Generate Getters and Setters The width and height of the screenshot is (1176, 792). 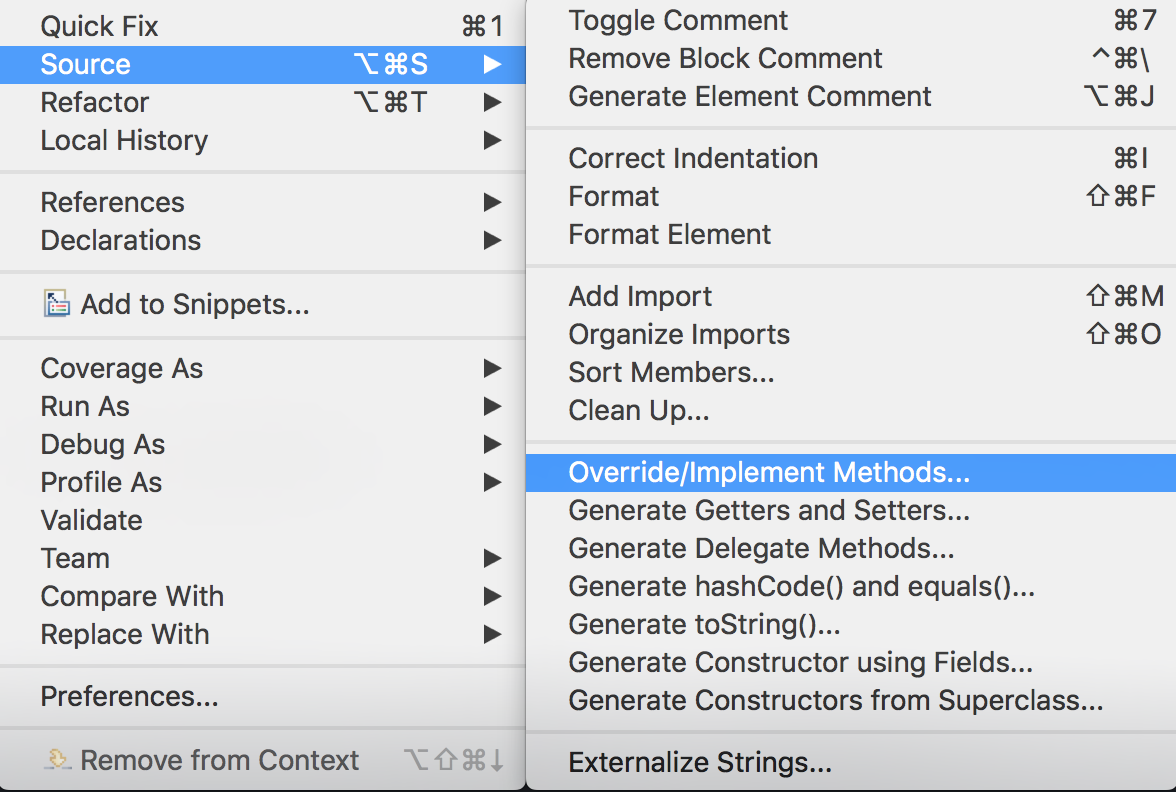(x=768, y=510)
